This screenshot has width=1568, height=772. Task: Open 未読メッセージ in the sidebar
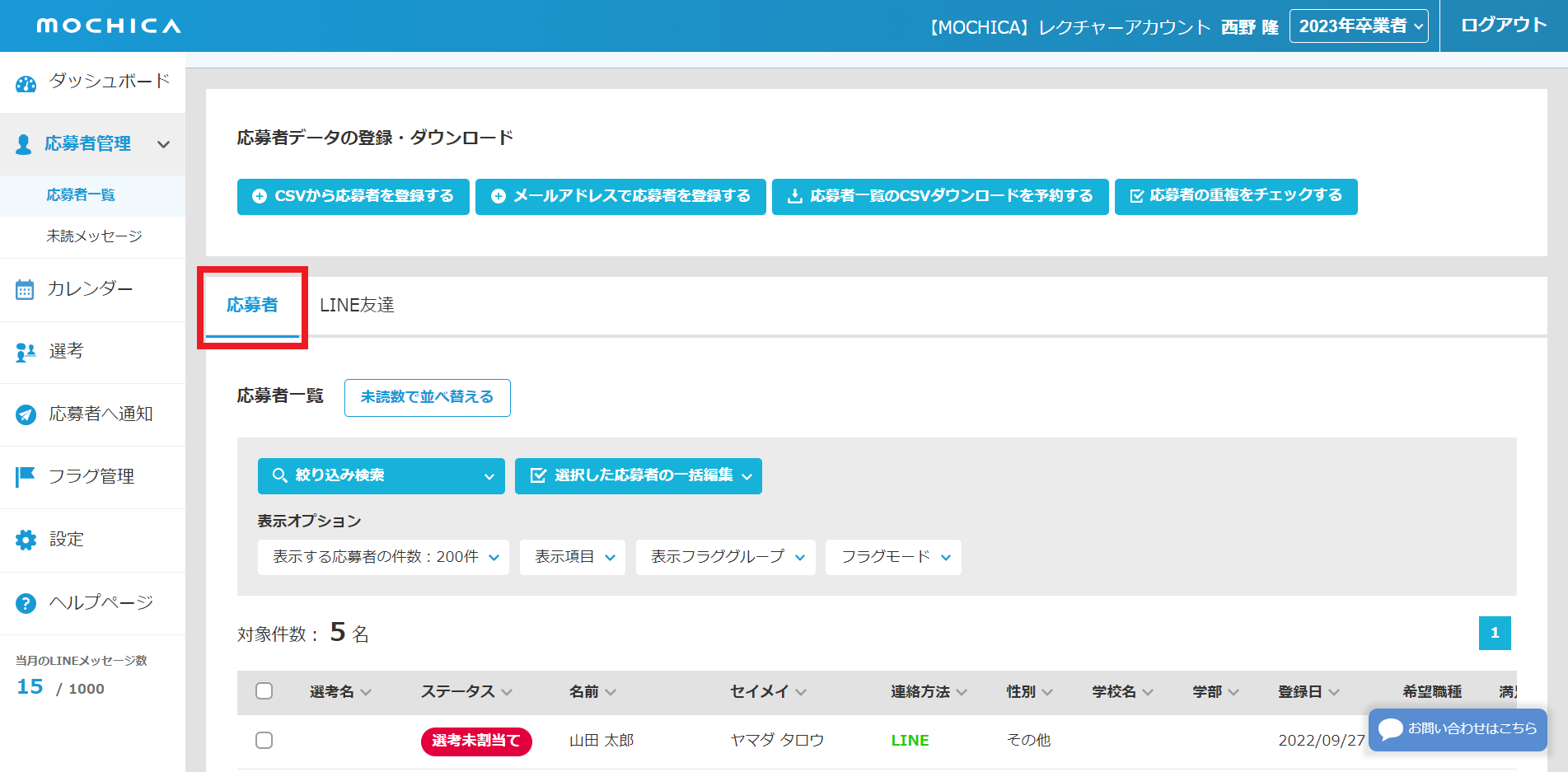coord(94,236)
